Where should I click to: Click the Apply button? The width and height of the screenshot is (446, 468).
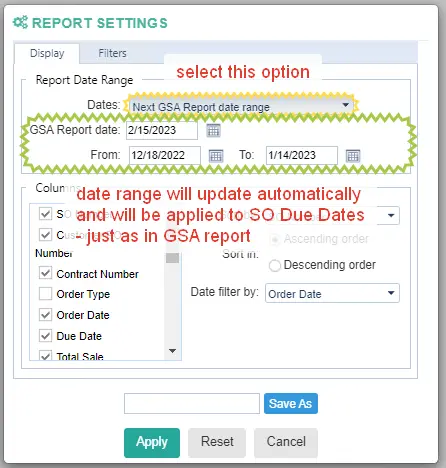[x=152, y=443]
